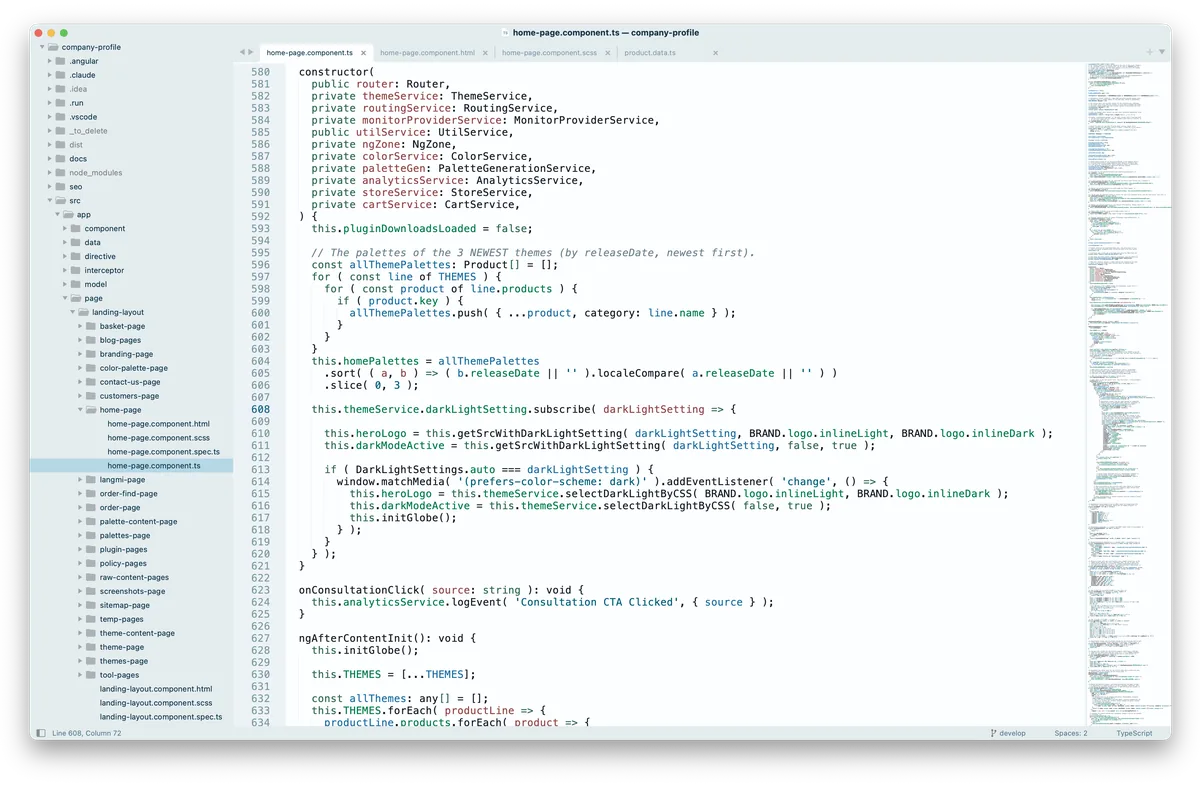Image resolution: width=1200 pixels, height=787 pixels.
Task: Open home-page.component.scss in sidebar
Action: [158, 438]
